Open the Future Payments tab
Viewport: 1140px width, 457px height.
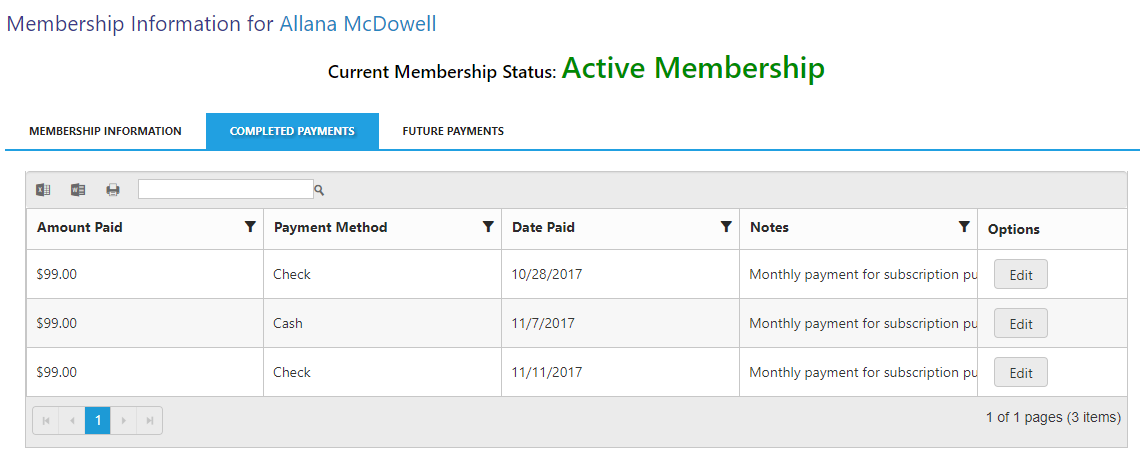[453, 131]
